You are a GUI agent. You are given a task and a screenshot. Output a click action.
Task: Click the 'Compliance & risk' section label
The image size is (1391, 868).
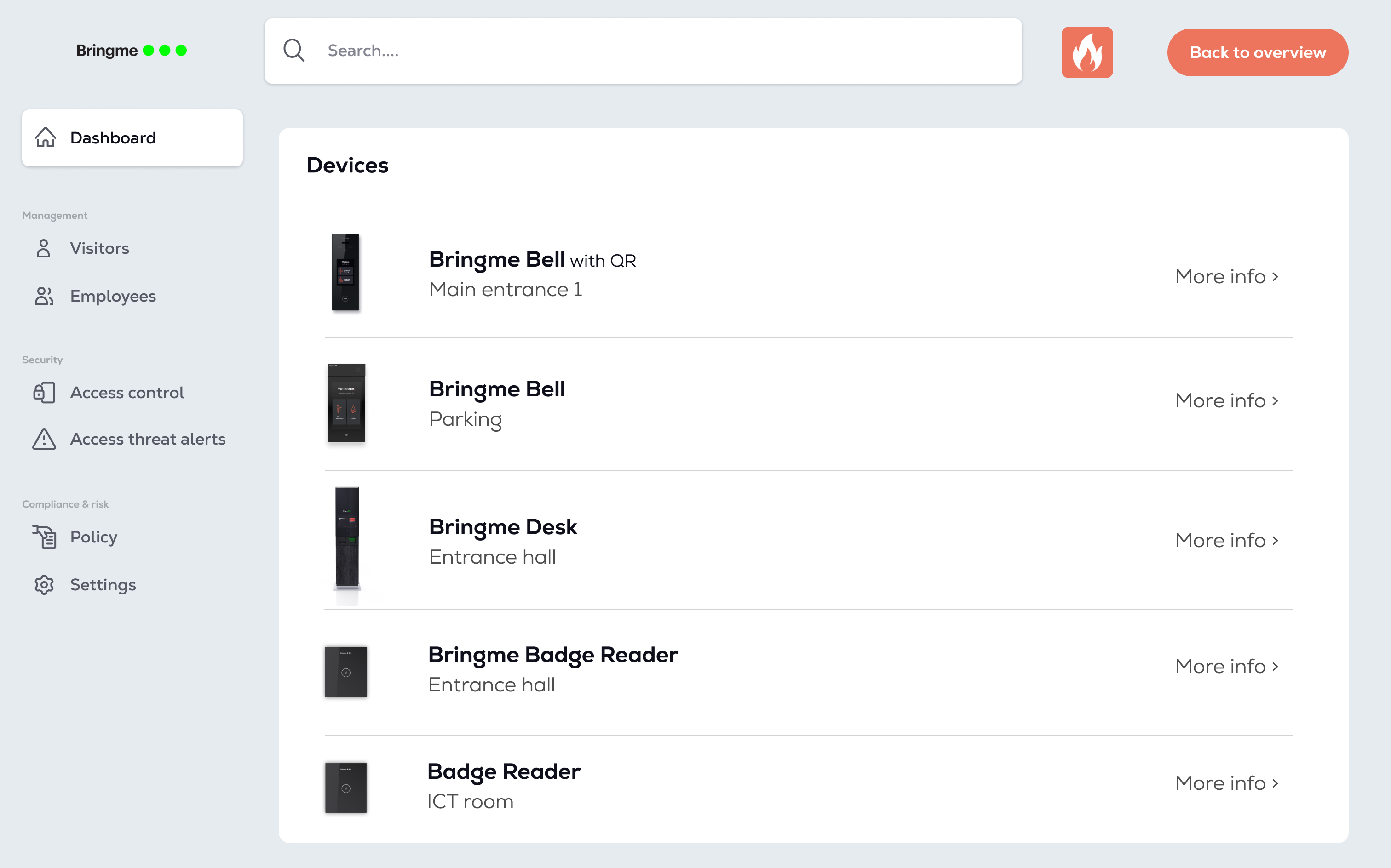[x=65, y=504]
